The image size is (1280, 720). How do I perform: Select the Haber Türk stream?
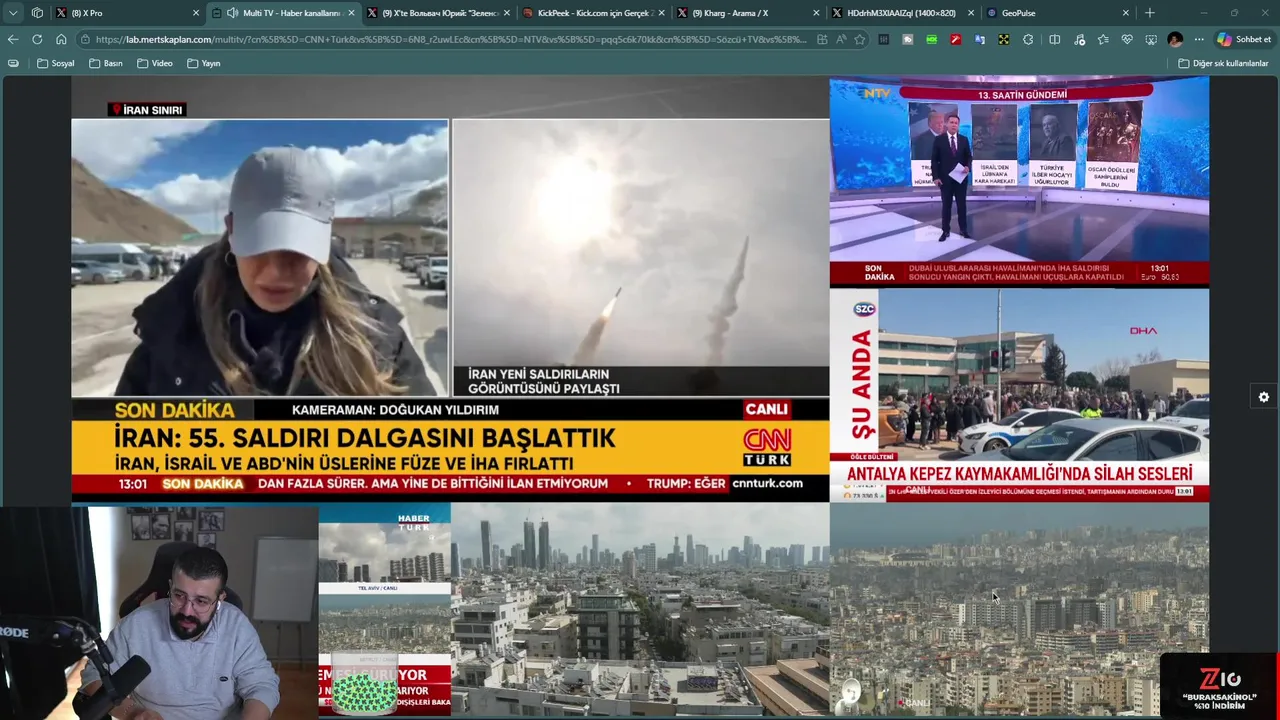(385, 609)
